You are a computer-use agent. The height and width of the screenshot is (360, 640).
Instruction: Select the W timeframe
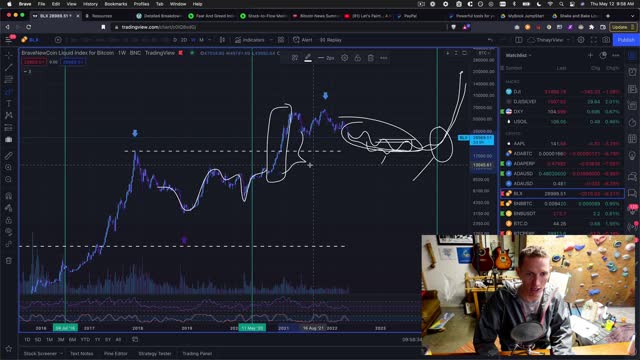pyautogui.click(x=193, y=40)
